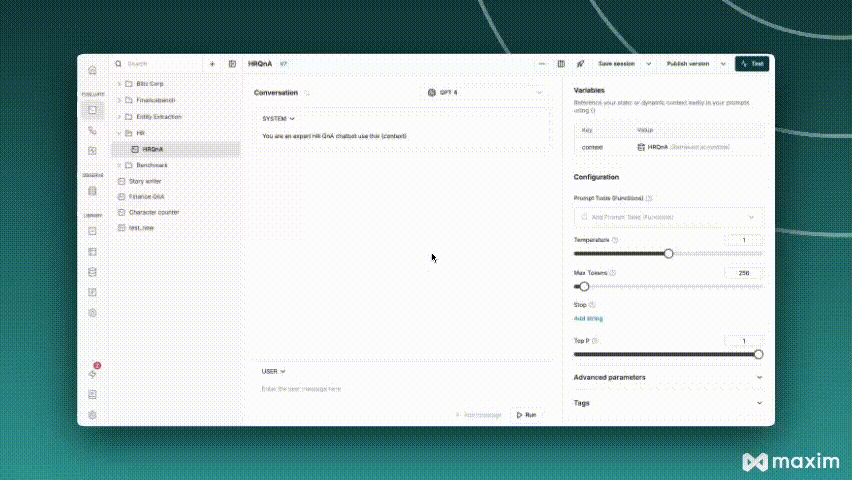Open the three-dot more options menu

(x=542, y=64)
